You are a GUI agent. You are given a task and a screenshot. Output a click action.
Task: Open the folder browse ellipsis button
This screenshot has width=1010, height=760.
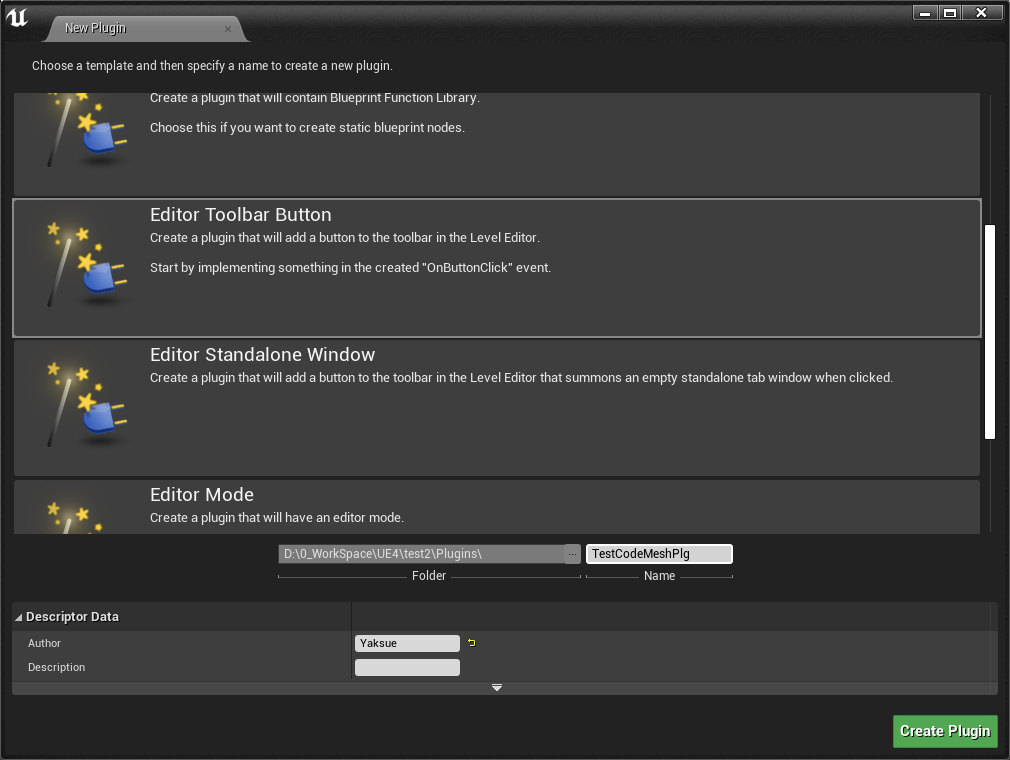coord(572,553)
